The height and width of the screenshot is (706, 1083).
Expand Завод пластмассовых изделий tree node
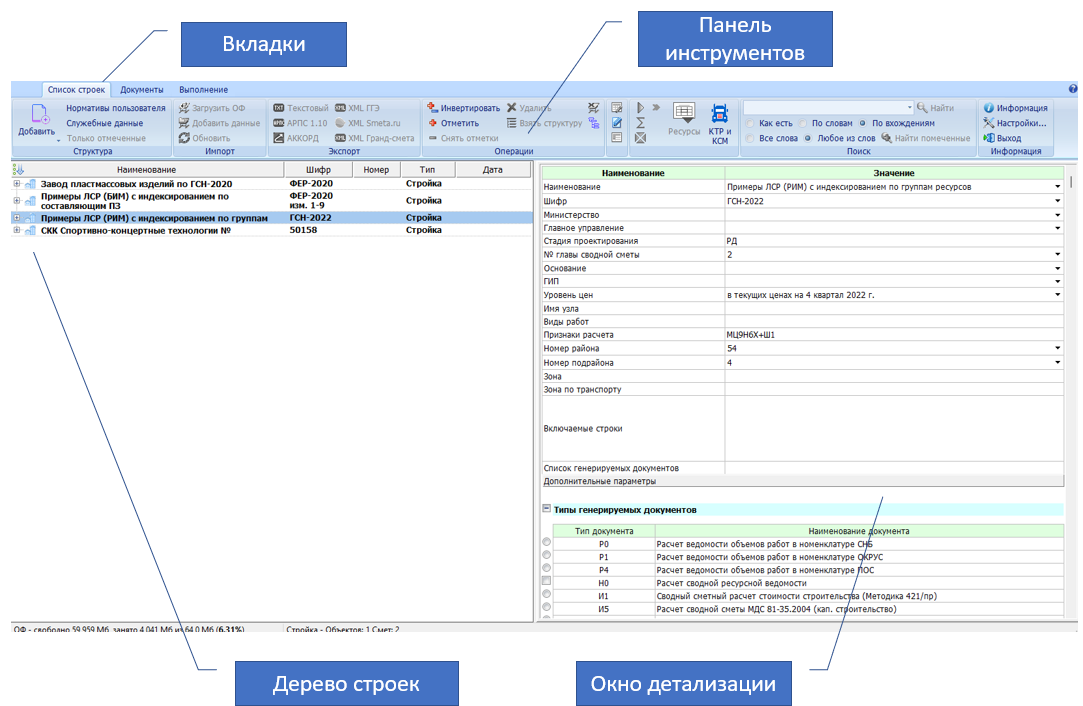[17, 184]
